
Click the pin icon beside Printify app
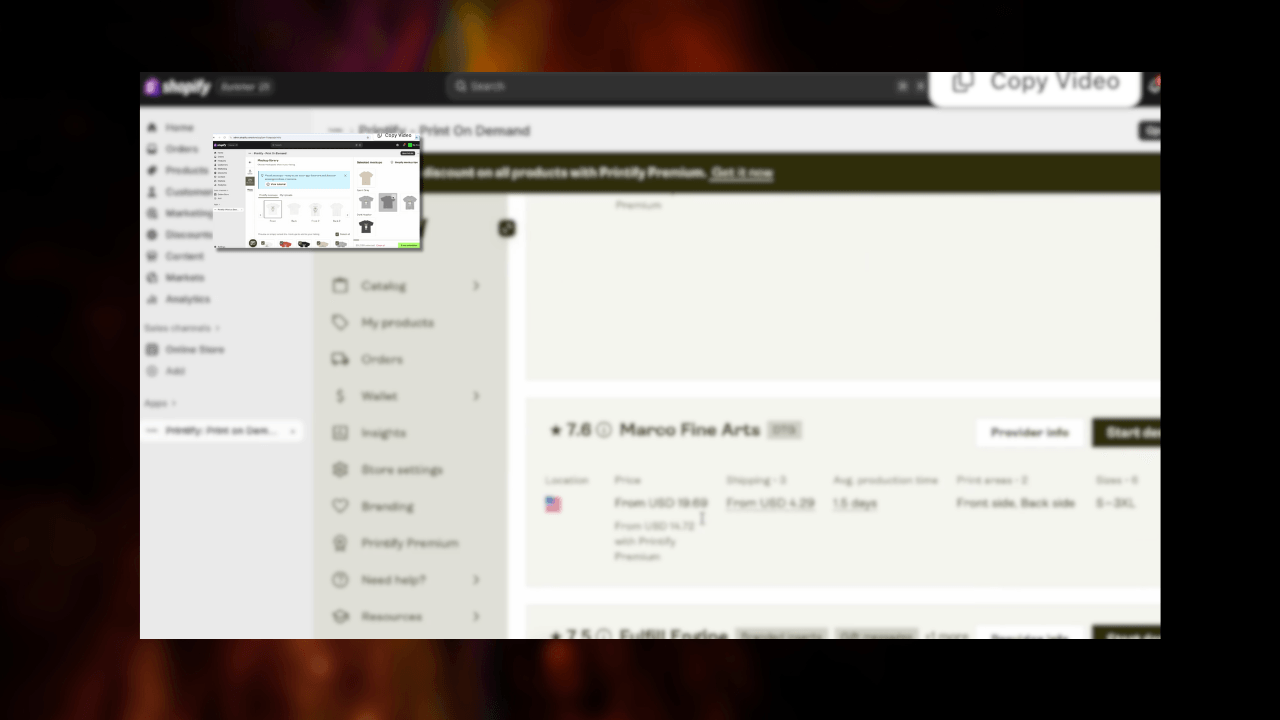pyautogui.click(x=292, y=431)
